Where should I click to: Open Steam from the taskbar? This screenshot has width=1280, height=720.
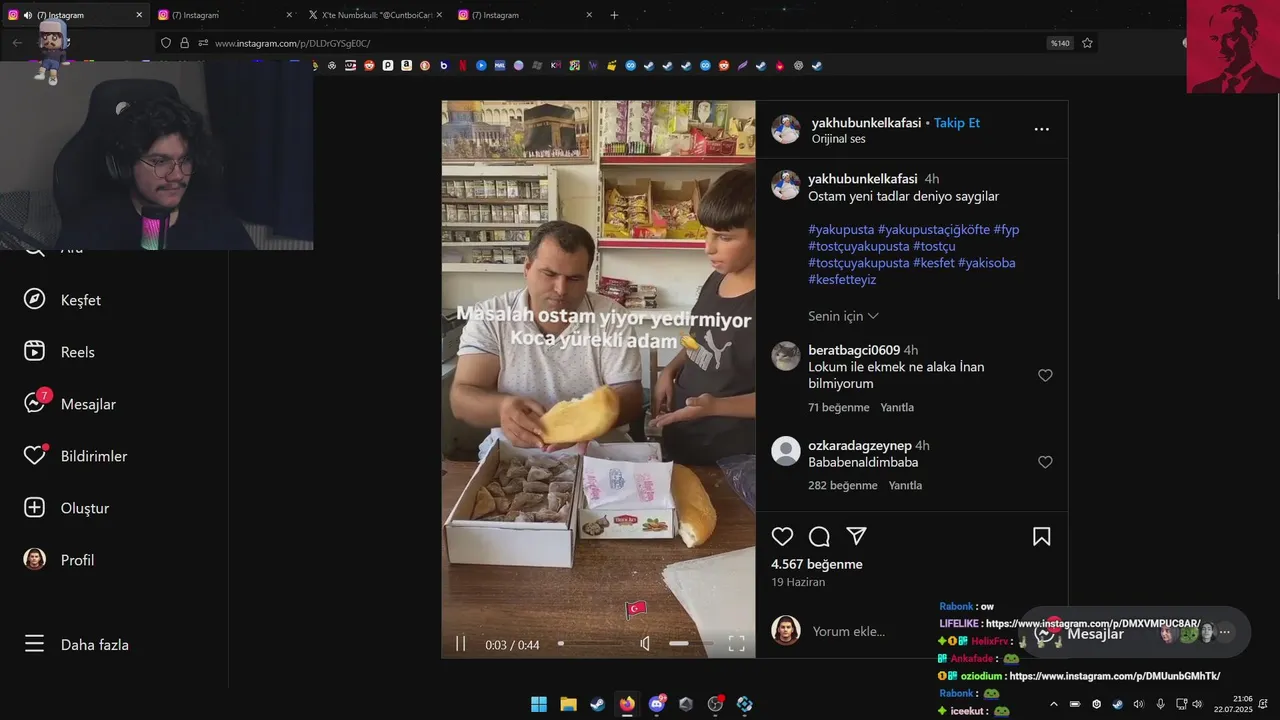597,704
